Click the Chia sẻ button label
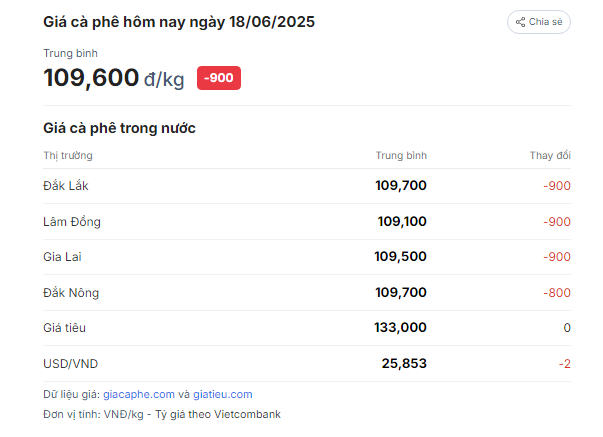The image size is (603, 437). 545,22
